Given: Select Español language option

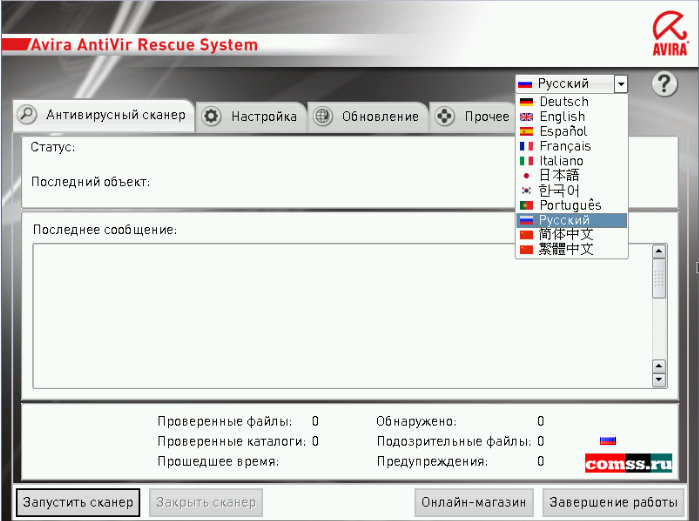Looking at the screenshot, I should coord(572,131).
